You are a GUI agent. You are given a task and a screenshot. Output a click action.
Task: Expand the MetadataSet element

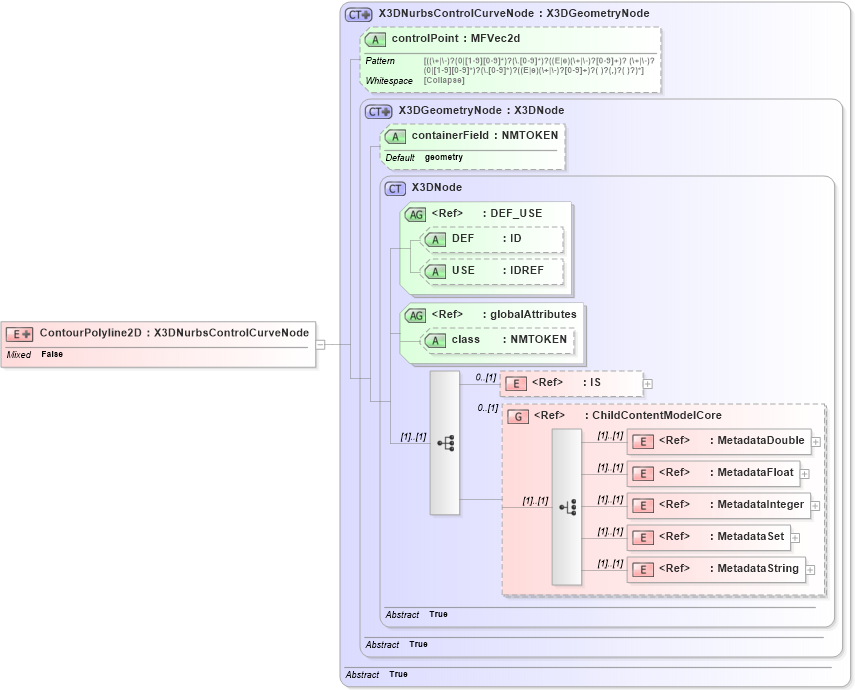tap(795, 538)
